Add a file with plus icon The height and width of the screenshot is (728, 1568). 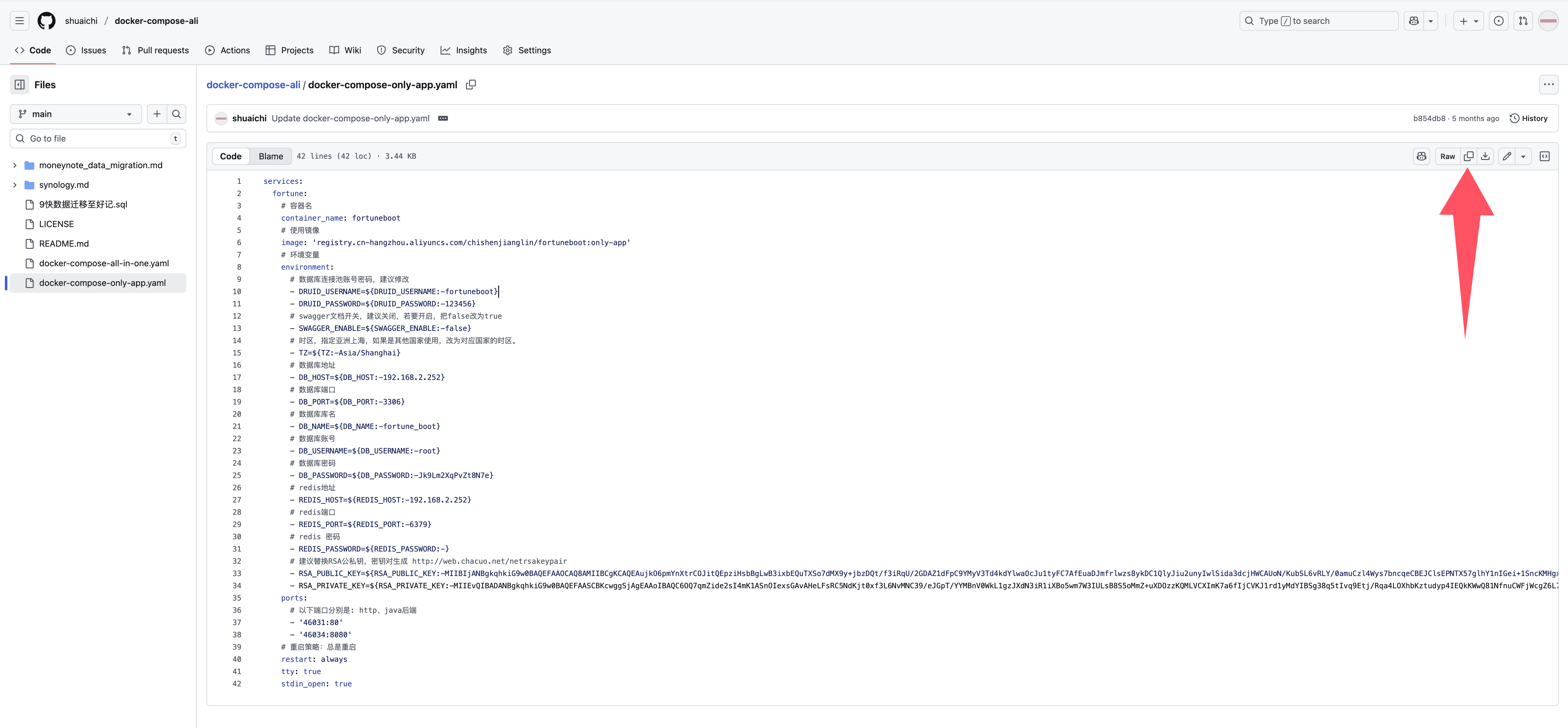[157, 114]
